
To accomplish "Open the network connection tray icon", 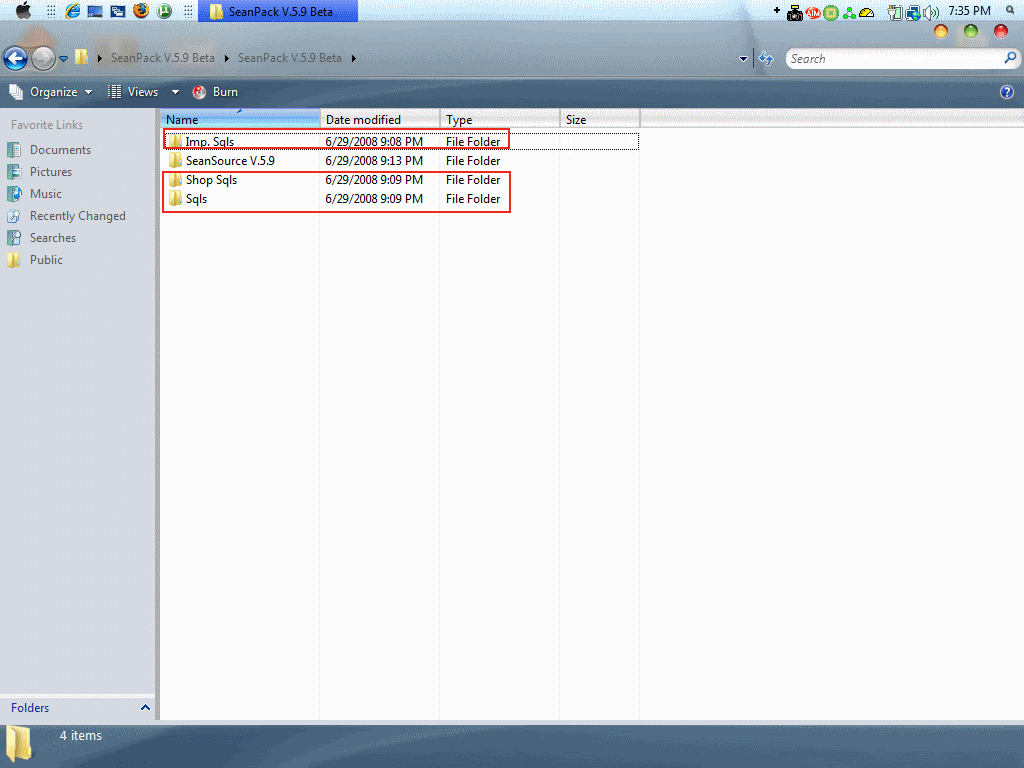I will pyautogui.click(x=913, y=12).
